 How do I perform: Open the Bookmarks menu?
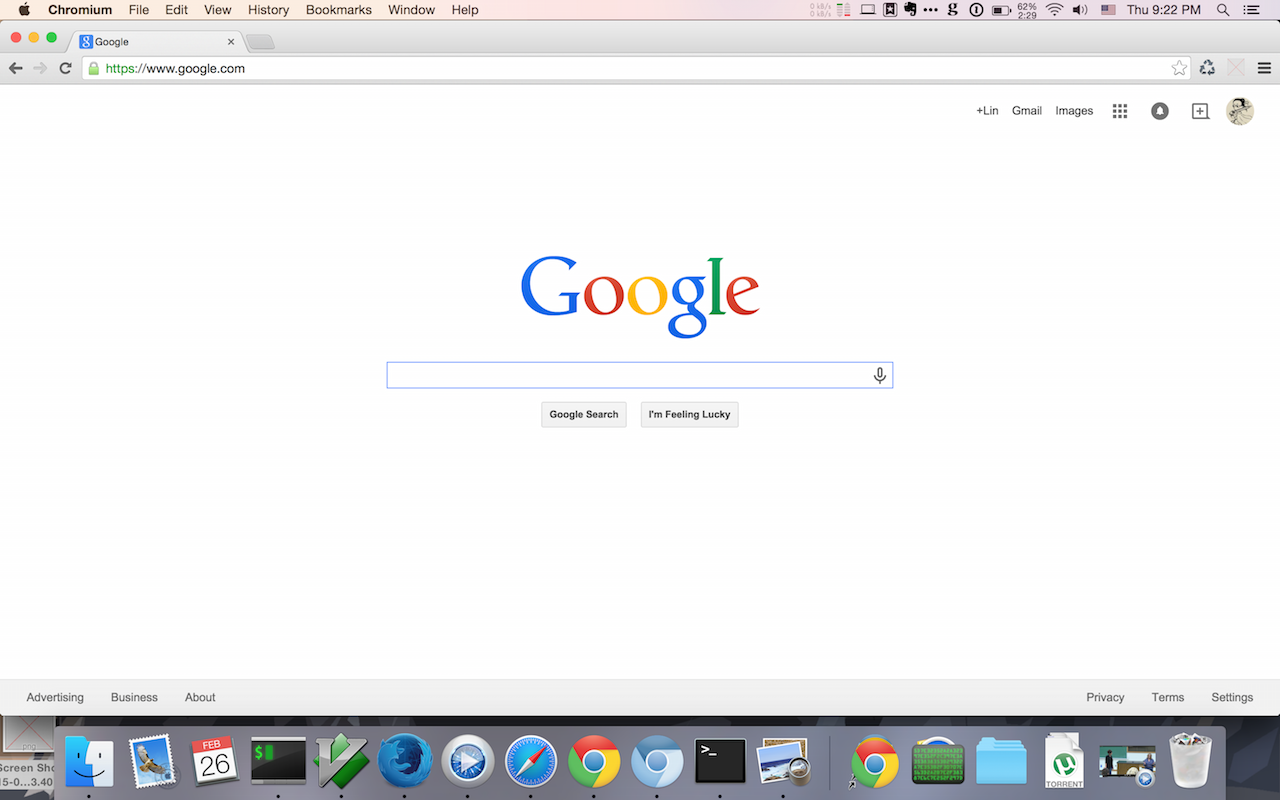[339, 10]
